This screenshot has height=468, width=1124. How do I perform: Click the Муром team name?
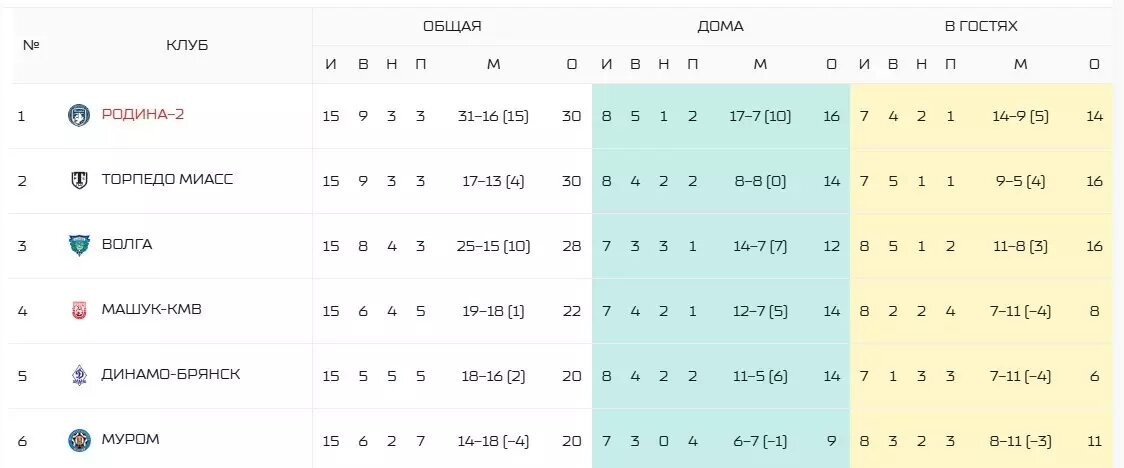click(130, 439)
